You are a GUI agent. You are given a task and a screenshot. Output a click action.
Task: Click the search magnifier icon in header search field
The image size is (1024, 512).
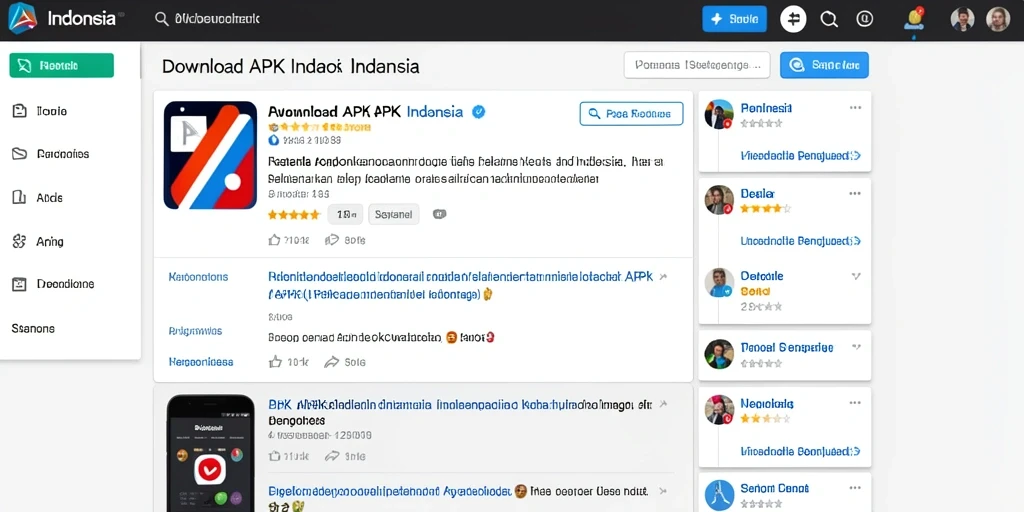point(161,19)
